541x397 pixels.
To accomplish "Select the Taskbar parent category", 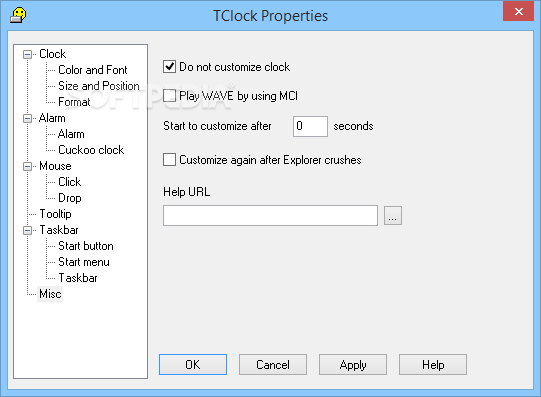I will (x=59, y=230).
